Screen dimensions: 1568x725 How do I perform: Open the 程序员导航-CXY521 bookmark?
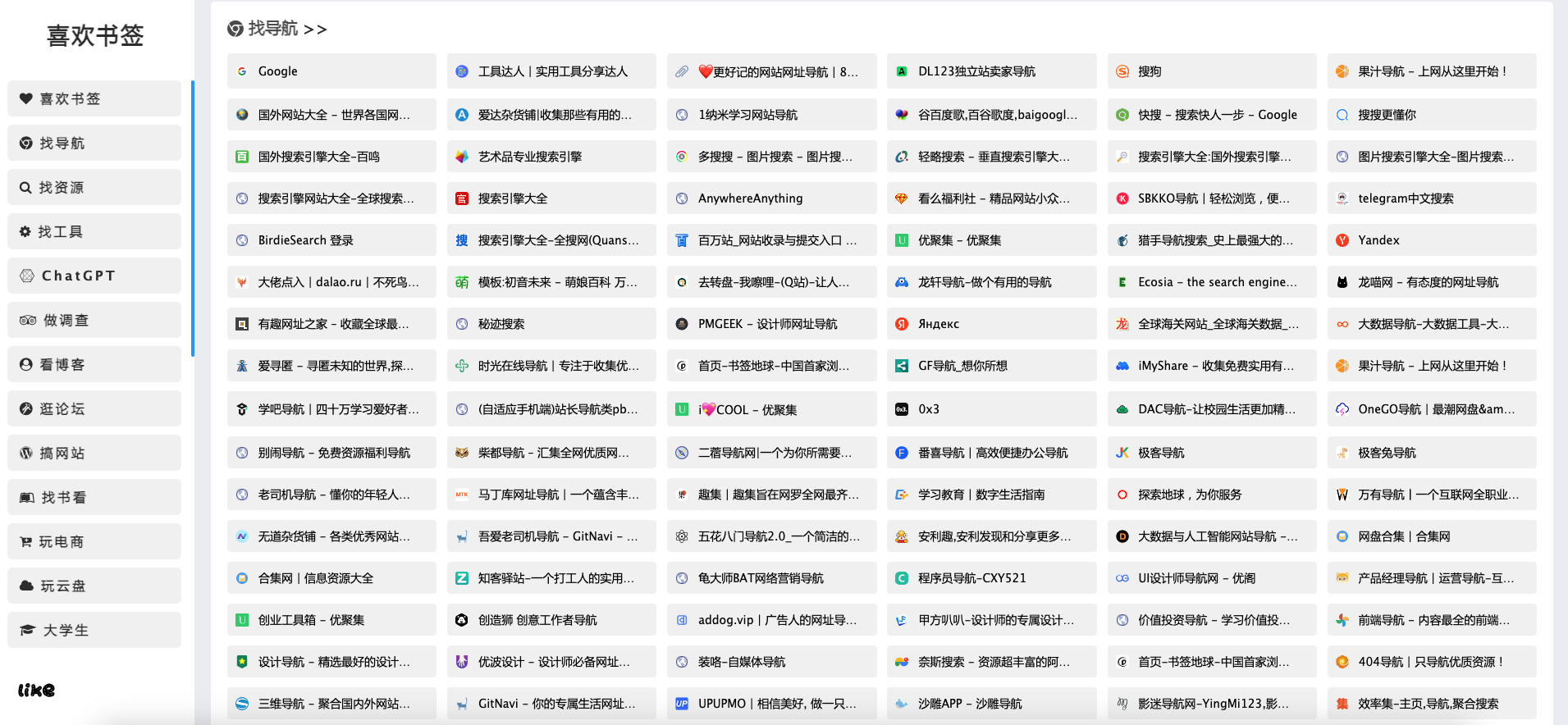coord(991,578)
